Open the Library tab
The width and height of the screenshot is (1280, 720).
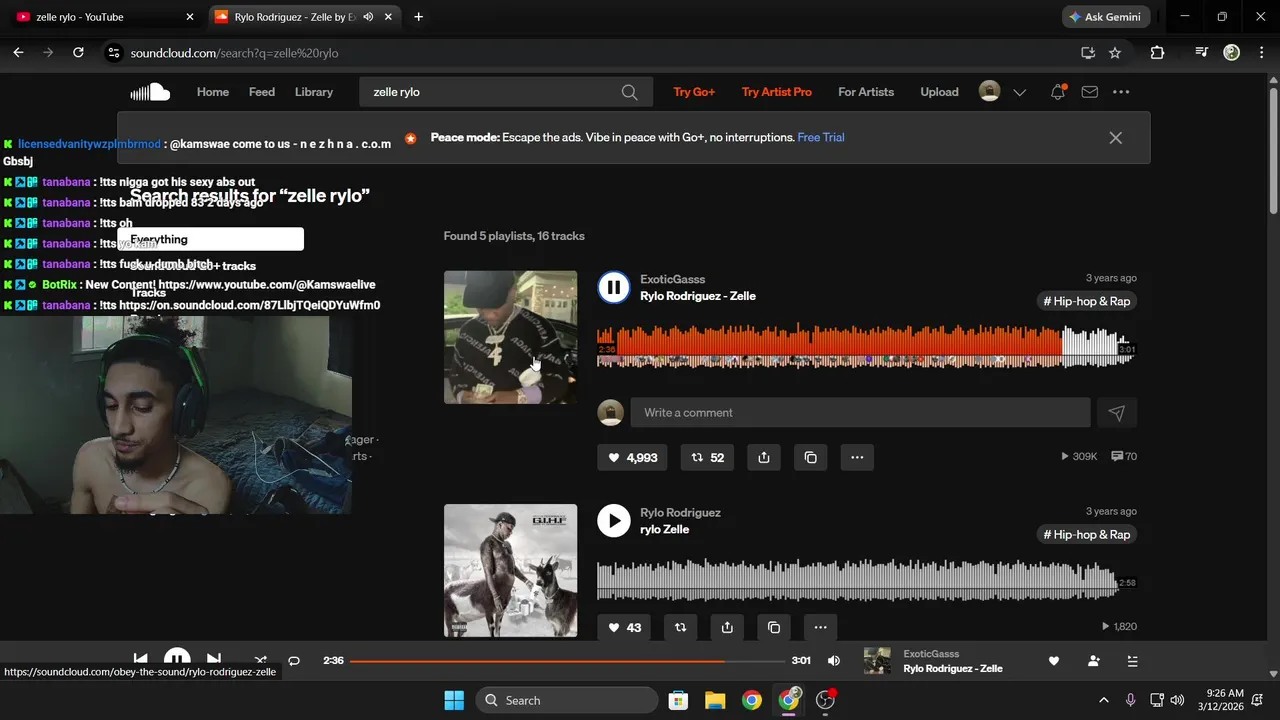pos(314,92)
